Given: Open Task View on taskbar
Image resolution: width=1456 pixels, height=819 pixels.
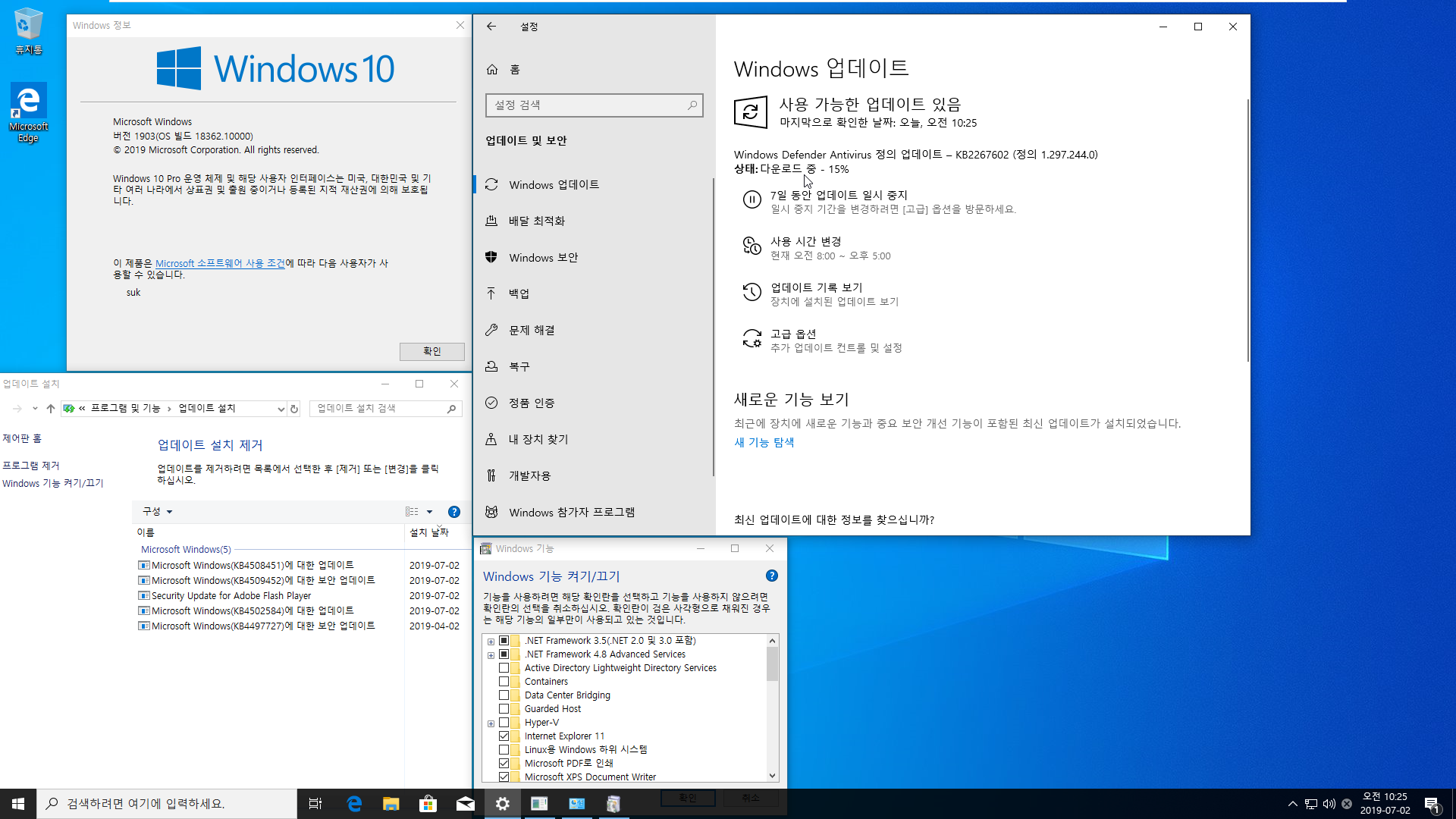Looking at the screenshot, I should (x=315, y=804).
